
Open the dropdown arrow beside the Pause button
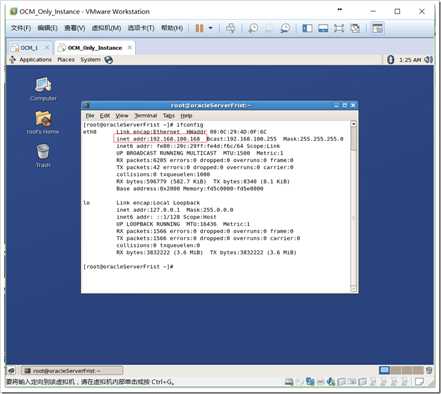click(210, 28)
